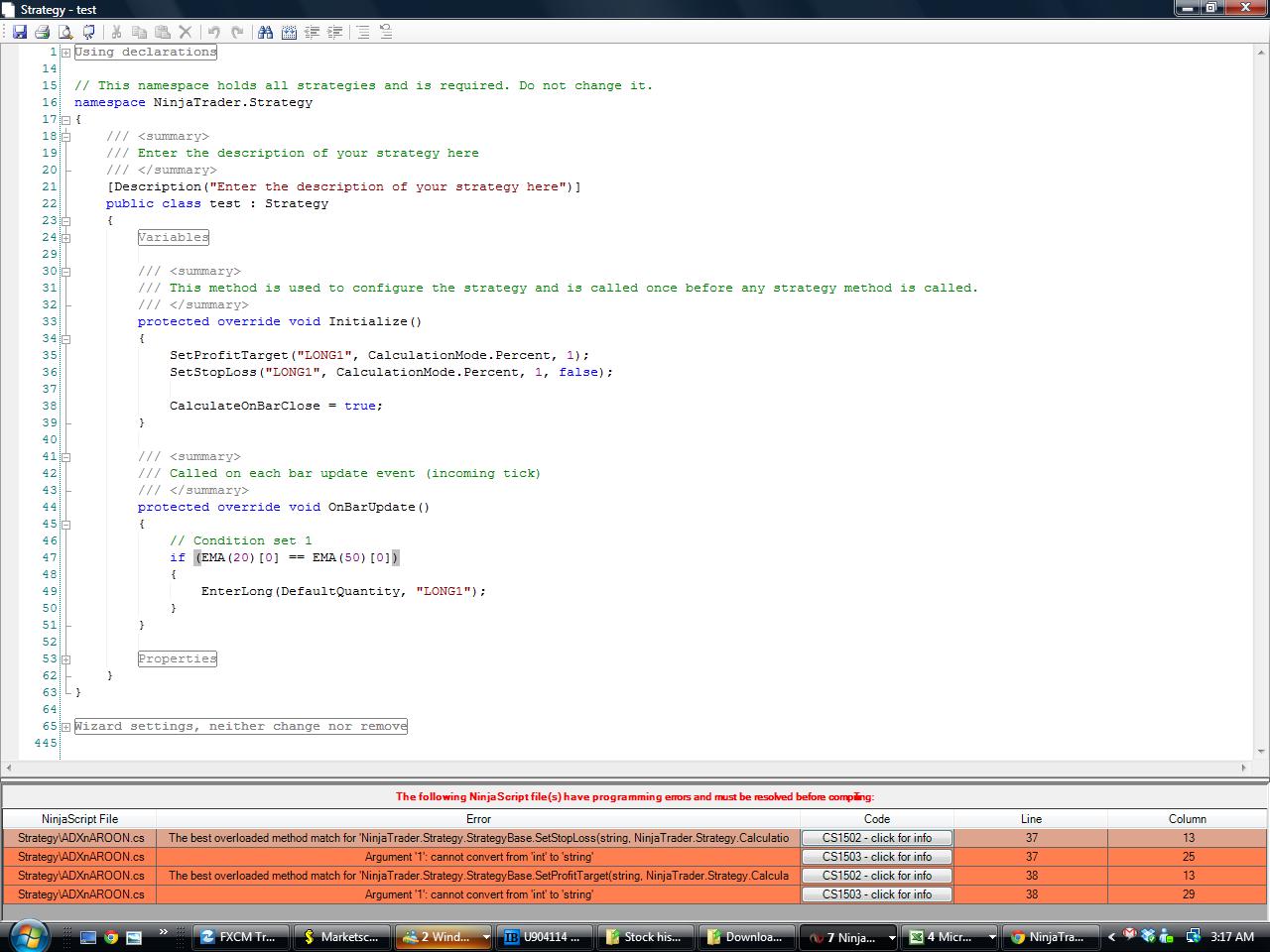Select the Line column header in error grid

point(1031,819)
